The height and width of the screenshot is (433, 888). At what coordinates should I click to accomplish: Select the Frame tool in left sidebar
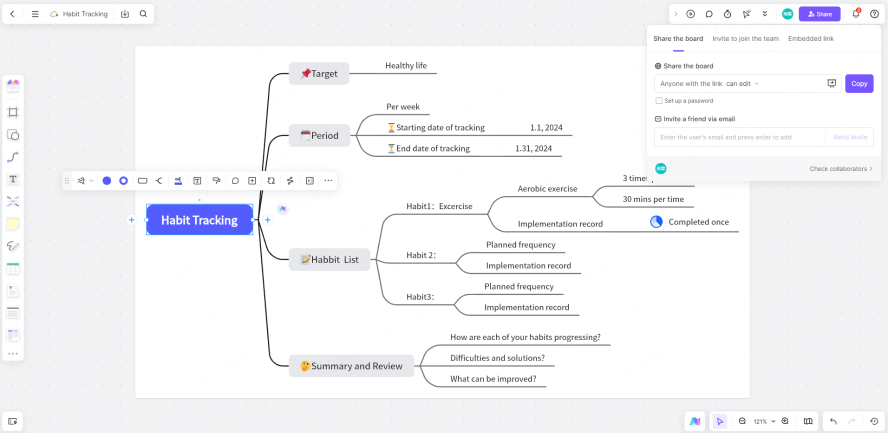click(13, 113)
